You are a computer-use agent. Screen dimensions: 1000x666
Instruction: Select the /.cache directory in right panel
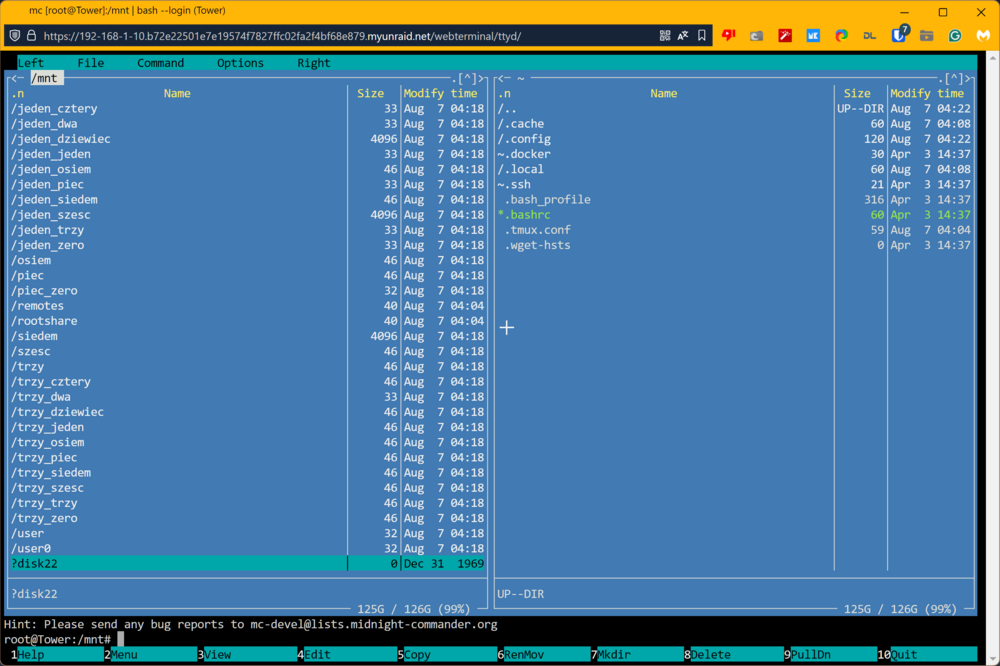734,124
